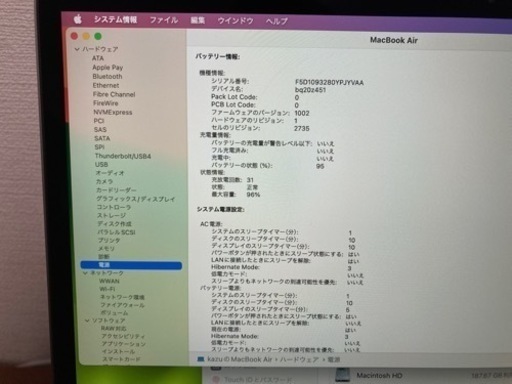512x384 pixels.
Task: Click the Macintosh HD disk icon behind
Action: coord(343,375)
